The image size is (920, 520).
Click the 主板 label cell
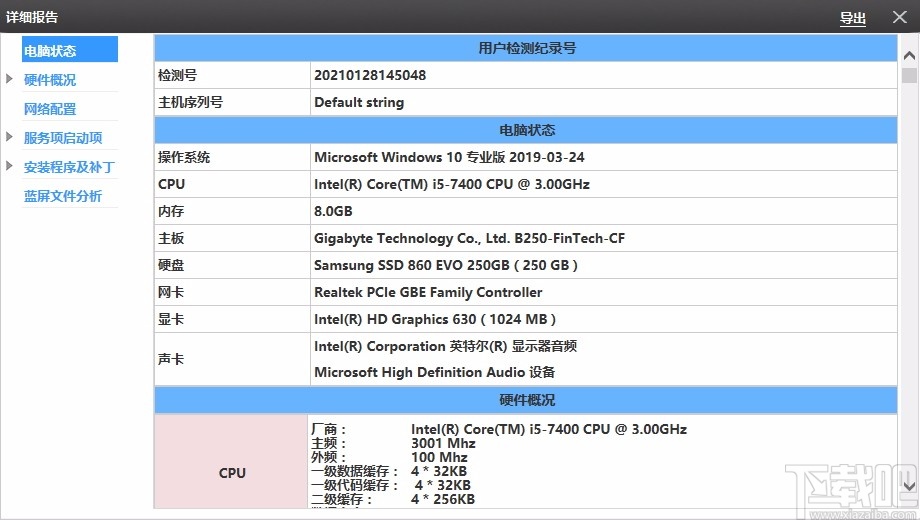(232, 238)
